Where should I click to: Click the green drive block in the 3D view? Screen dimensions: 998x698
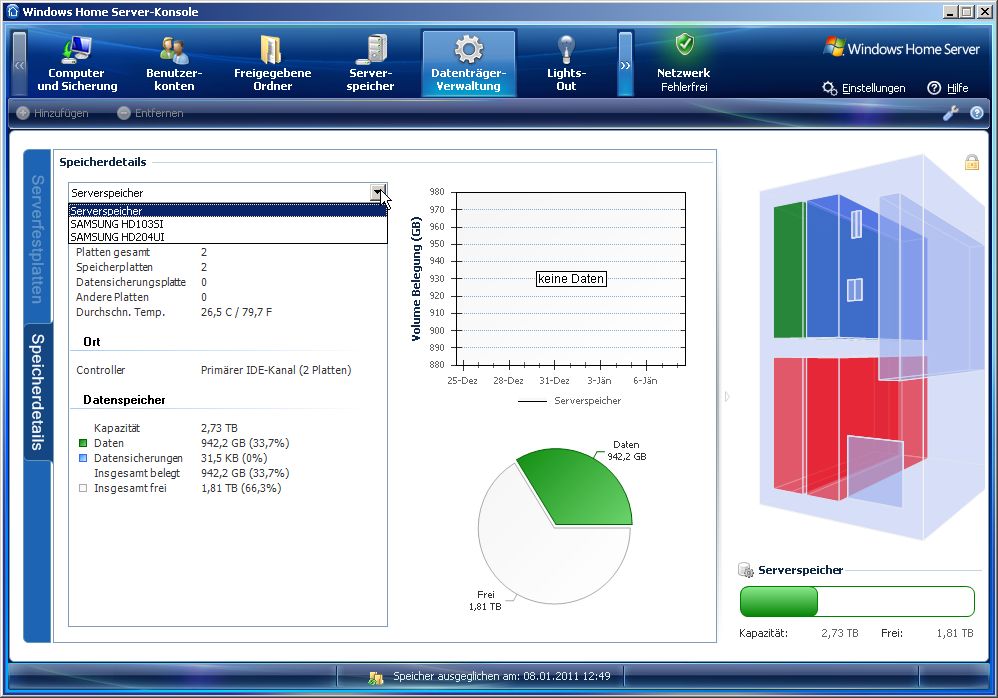pos(789,270)
